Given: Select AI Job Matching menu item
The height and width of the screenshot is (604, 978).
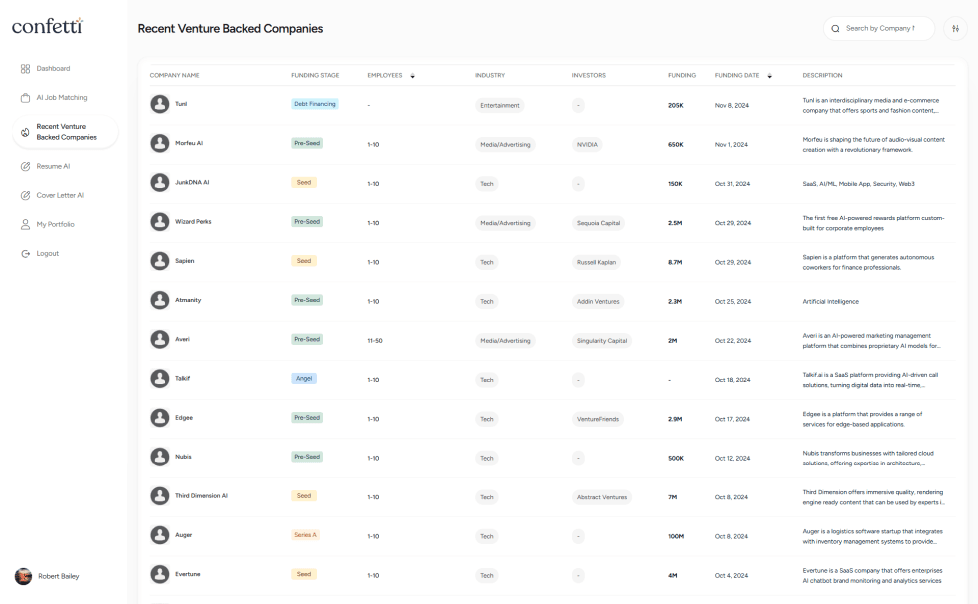Looking at the screenshot, I should [x=62, y=98].
